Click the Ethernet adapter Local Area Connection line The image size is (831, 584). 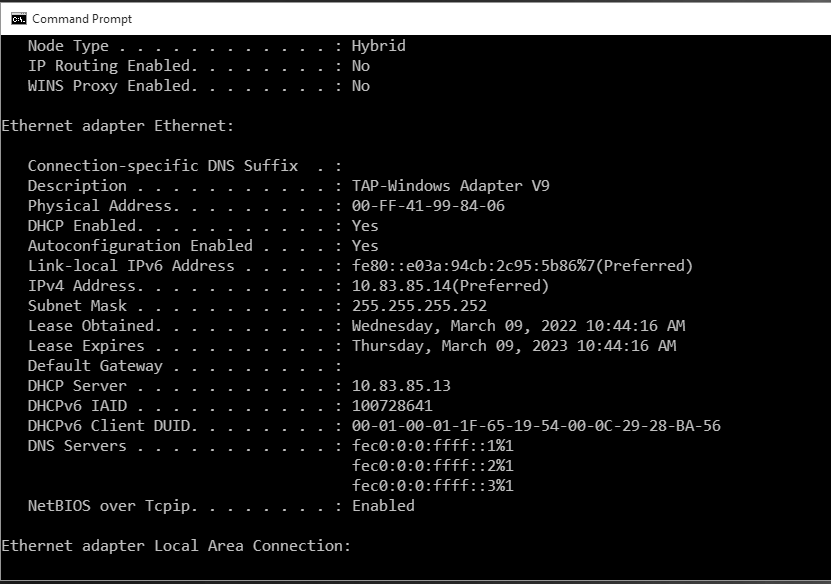tap(175, 546)
